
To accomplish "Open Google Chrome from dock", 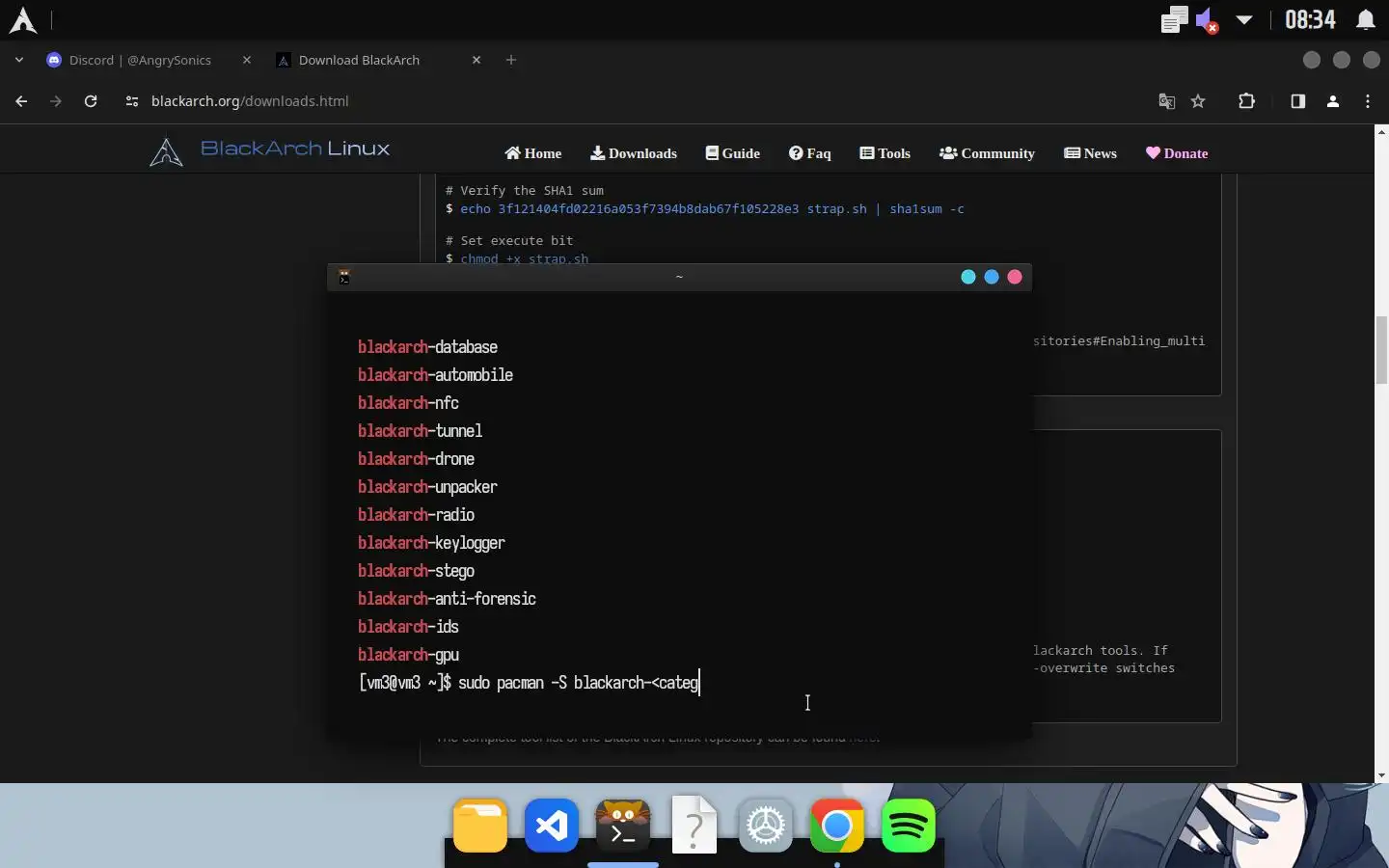I will click(x=837, y=827).
